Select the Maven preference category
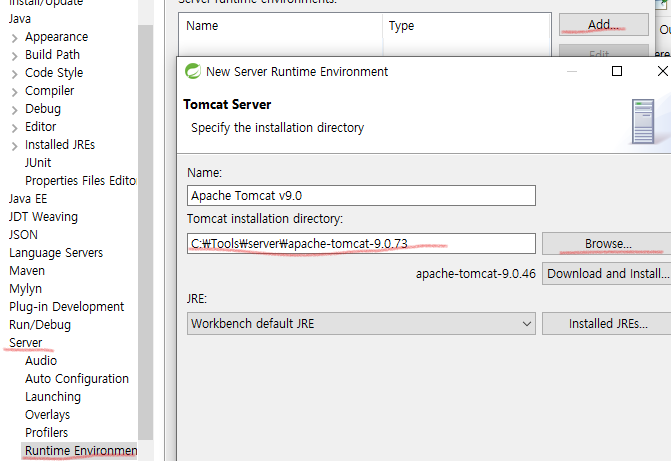This screenshot has height=462, width=671. click(x=27, y=270)
